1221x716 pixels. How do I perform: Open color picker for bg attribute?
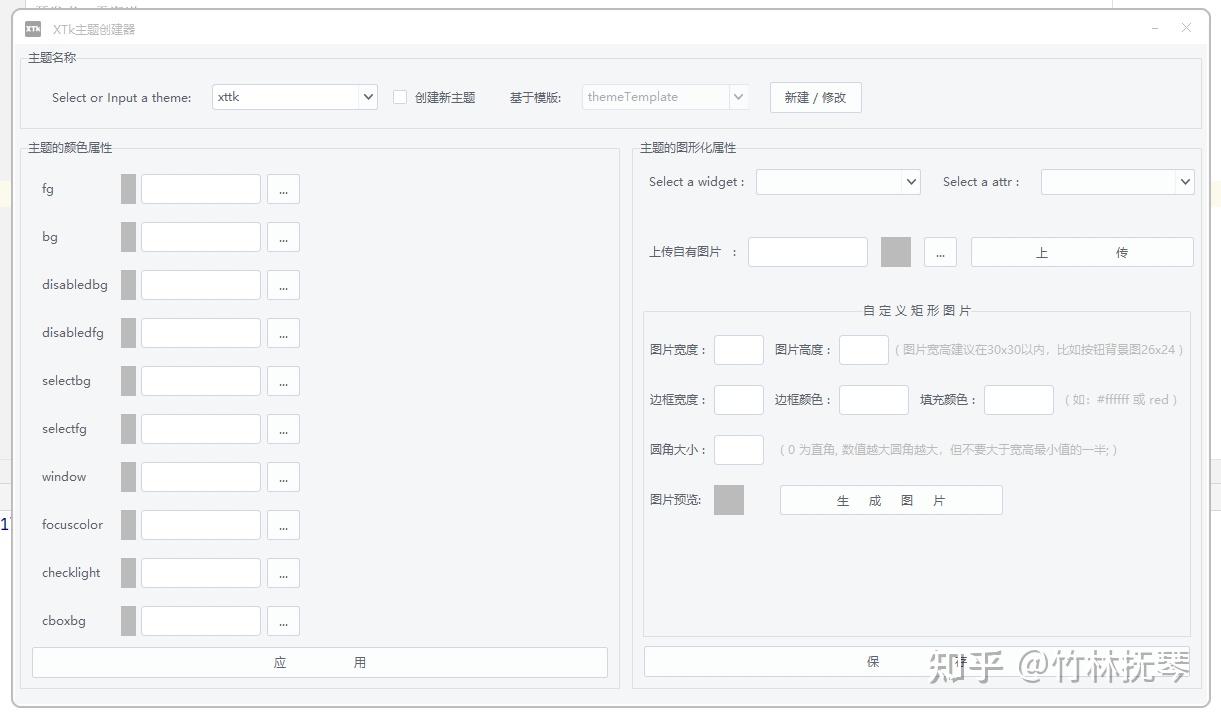(283, 236)
